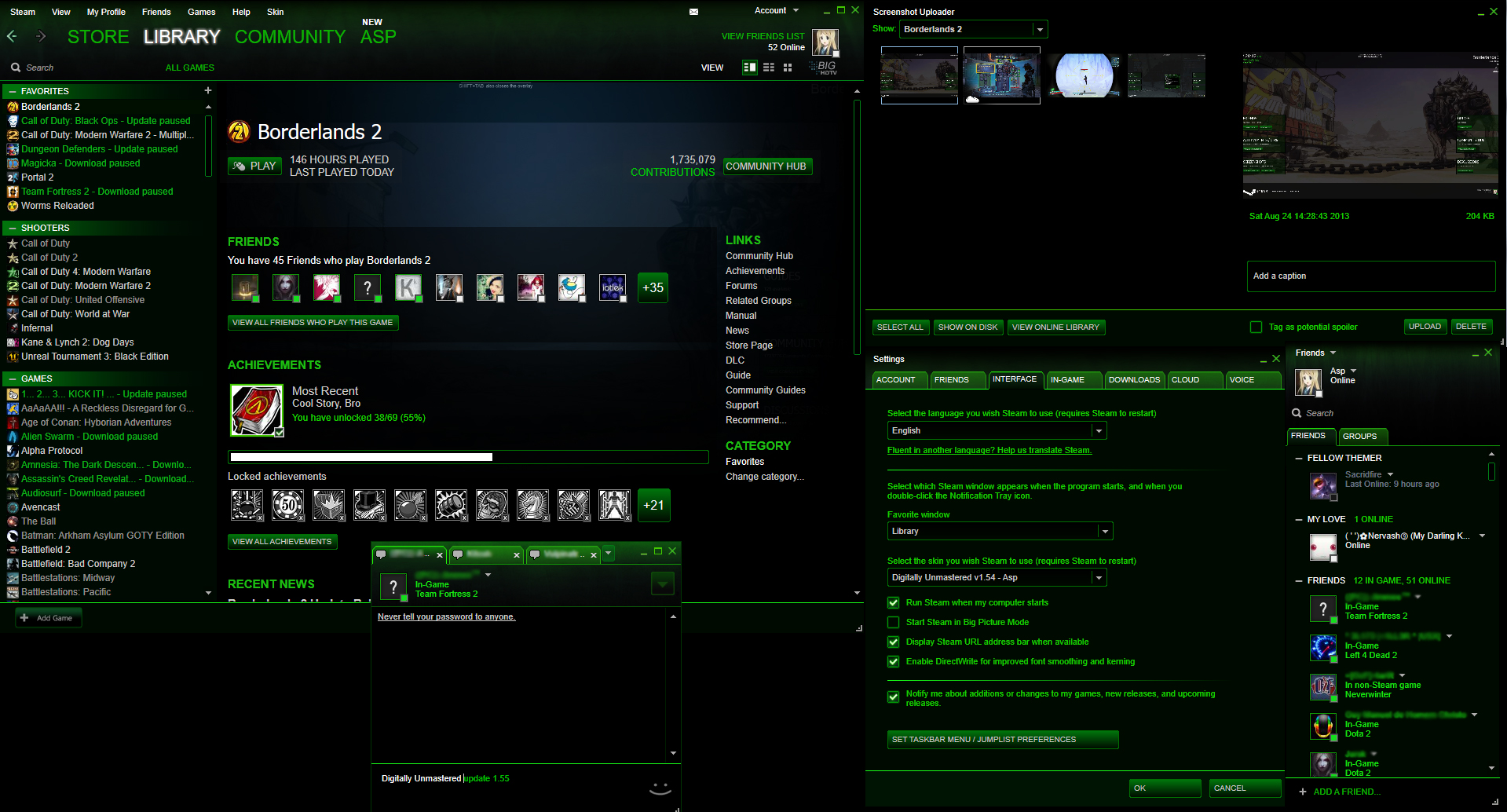Viewport: 1507px width, 812px height.
Task: Click the achievements progress bar
Action: 468,457
